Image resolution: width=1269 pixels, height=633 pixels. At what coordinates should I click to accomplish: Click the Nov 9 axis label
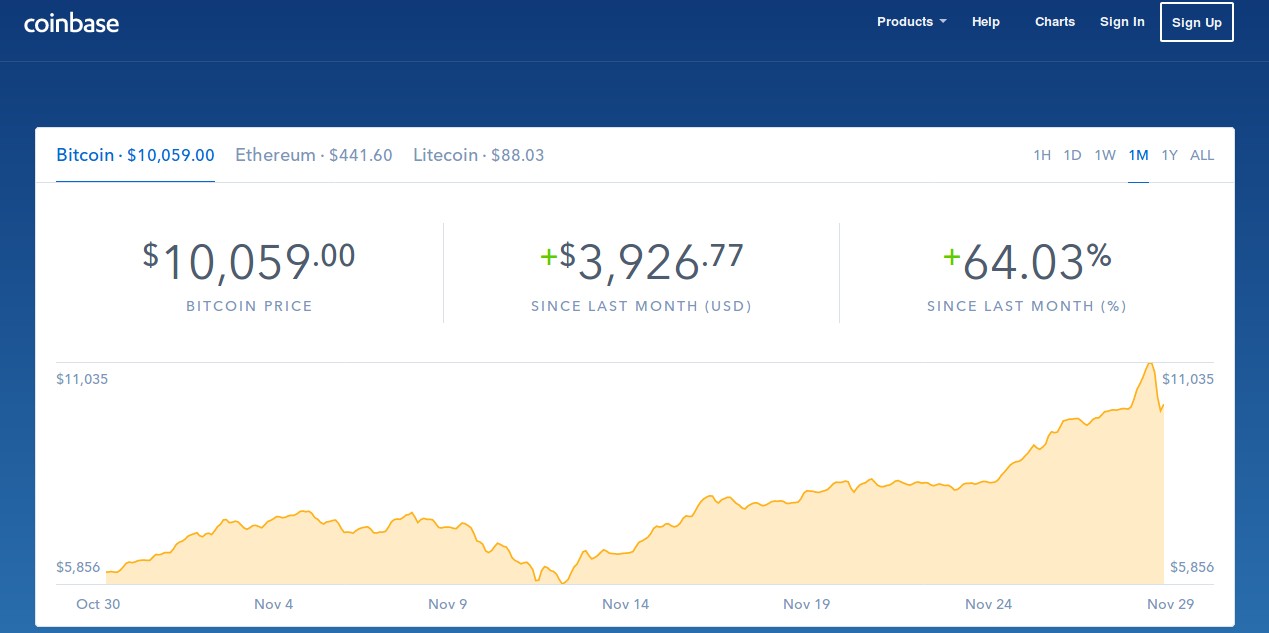448,604
